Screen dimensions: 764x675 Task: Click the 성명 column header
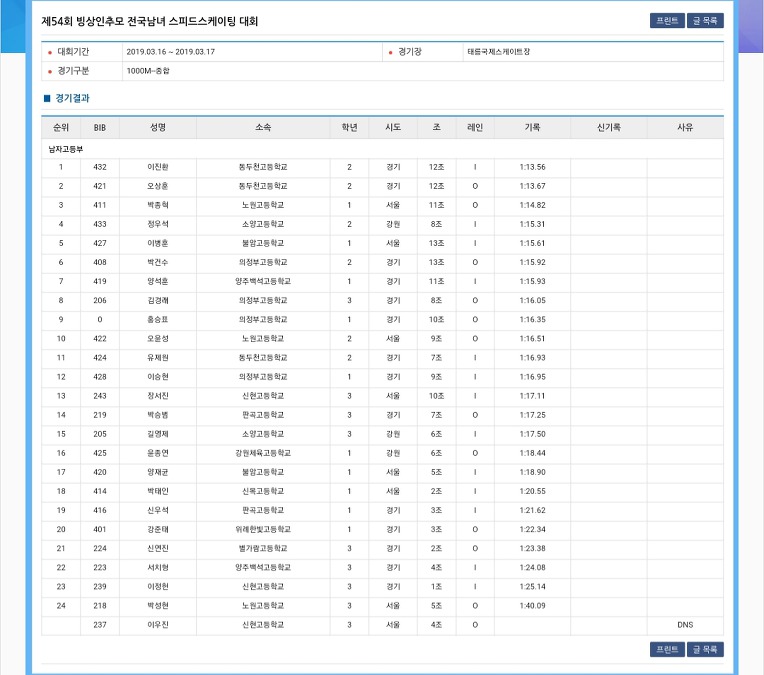click(158, 128)
